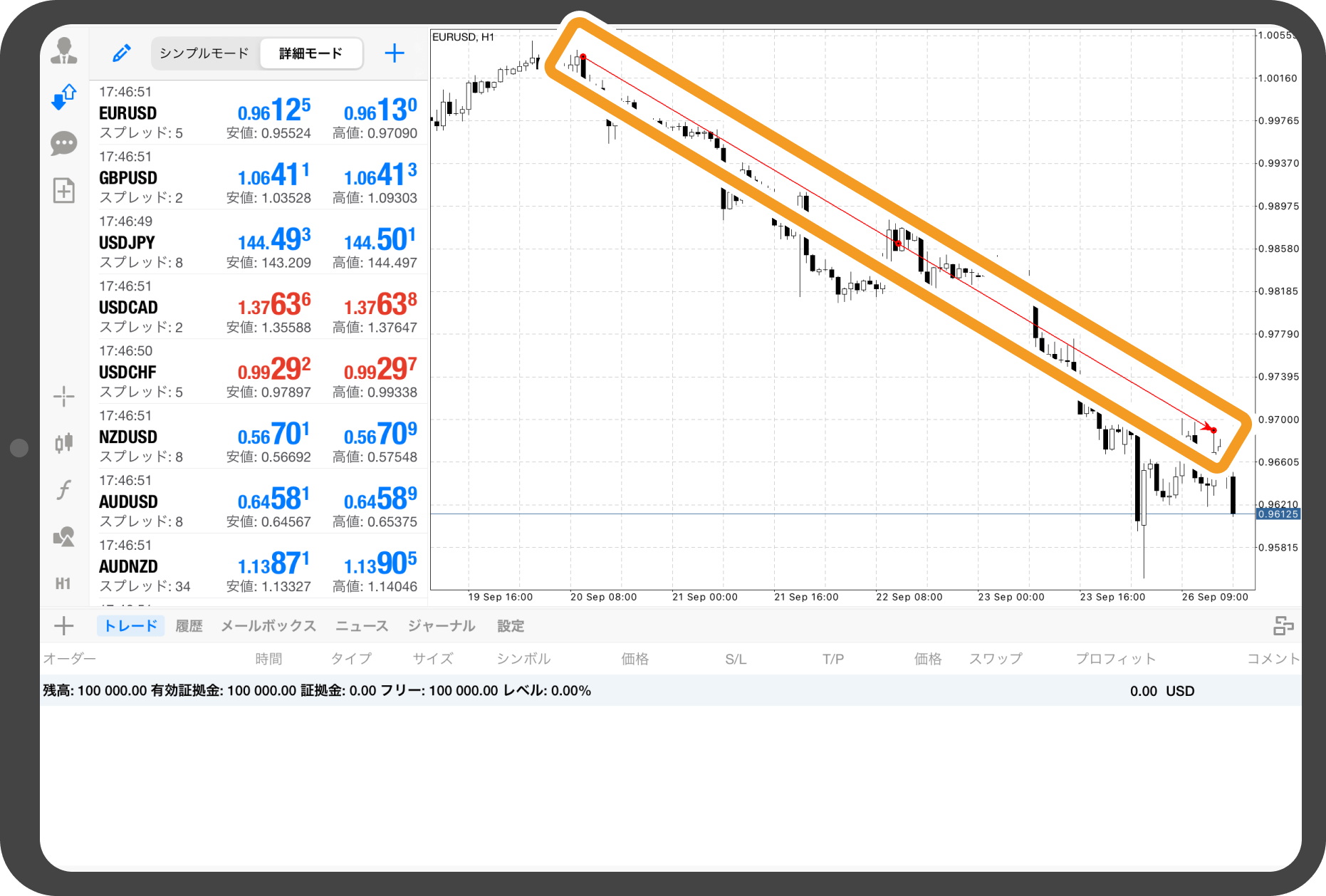Click USDCAD bid price 1.37636
This screenshot has height=896, width=1326.
tap(274, 305)
